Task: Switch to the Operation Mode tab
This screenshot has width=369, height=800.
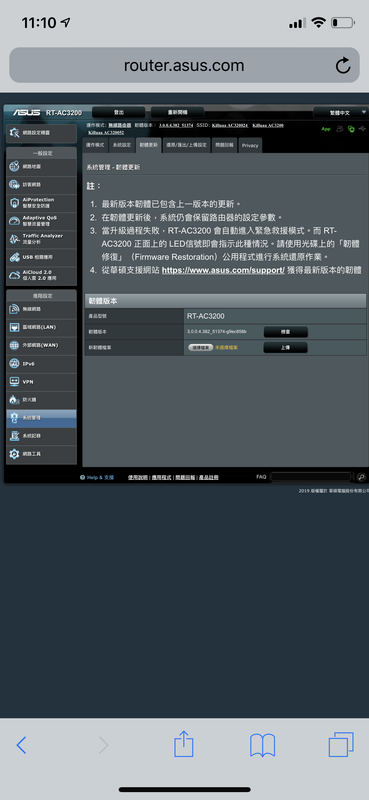Action: point(95,145)
